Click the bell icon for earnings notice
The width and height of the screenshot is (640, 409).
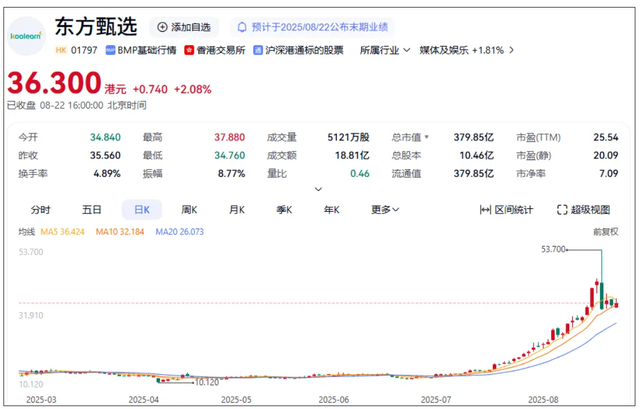pyautogui.click(x=242, y=27)
